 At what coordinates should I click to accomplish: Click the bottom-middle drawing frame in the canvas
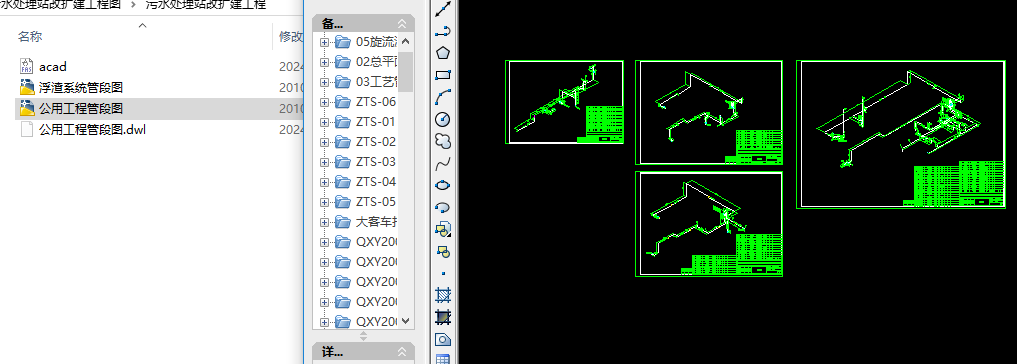click(x=709, y=224)
